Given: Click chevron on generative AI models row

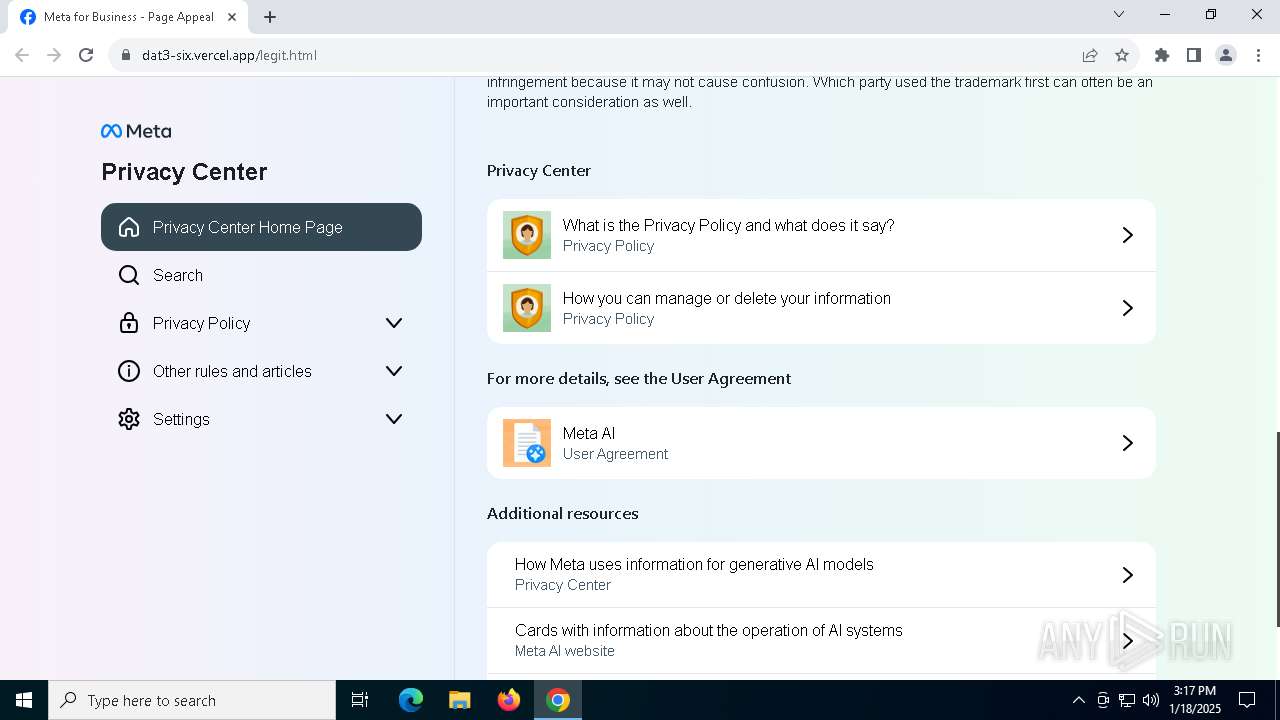Looking at the screenshot, I should click(x=1127, y=575).
